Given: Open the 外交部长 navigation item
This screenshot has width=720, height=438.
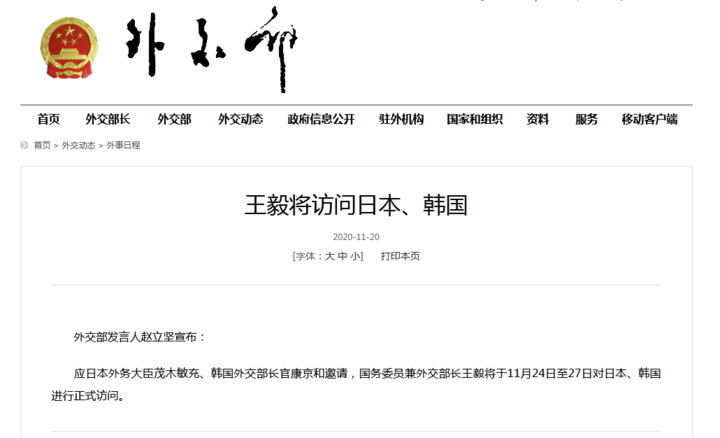Looking at the screenshot, I should (108, 119).
